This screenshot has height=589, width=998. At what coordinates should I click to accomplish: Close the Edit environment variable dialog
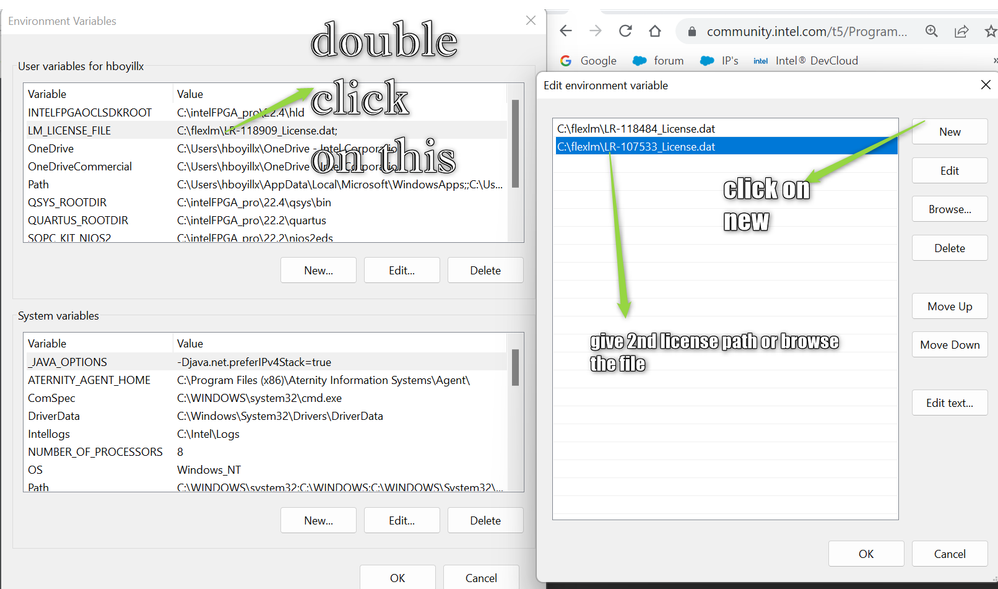pyautogui.click(x=985, y=85)
